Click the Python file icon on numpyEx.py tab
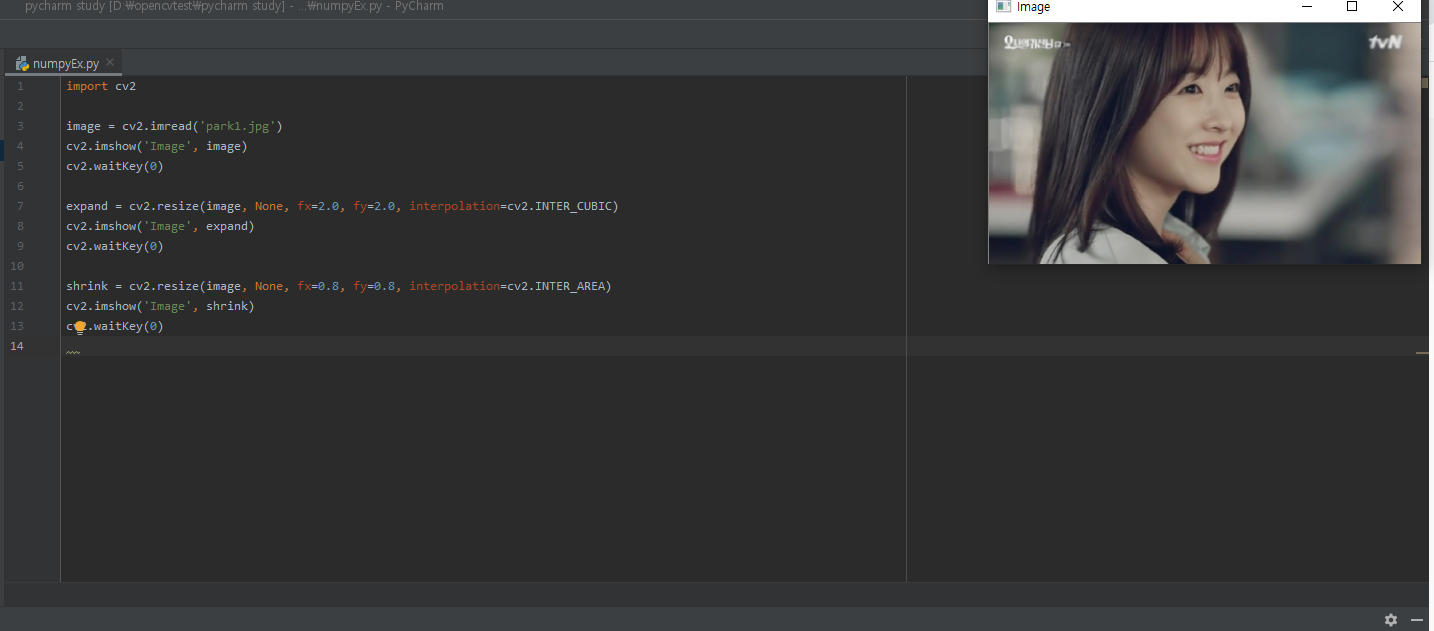Viewport: 1434px width, 631px height. [22, 63]
